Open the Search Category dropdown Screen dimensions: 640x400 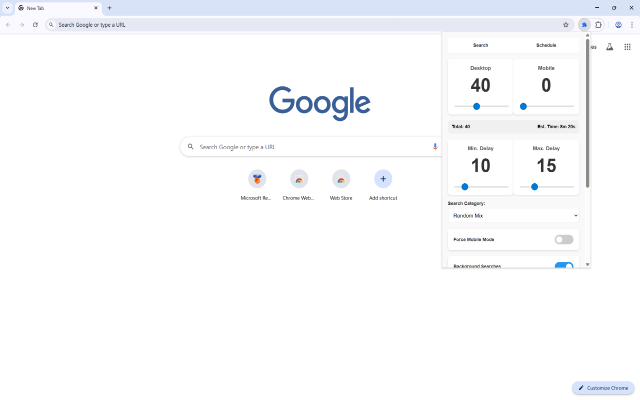point(513,216)
